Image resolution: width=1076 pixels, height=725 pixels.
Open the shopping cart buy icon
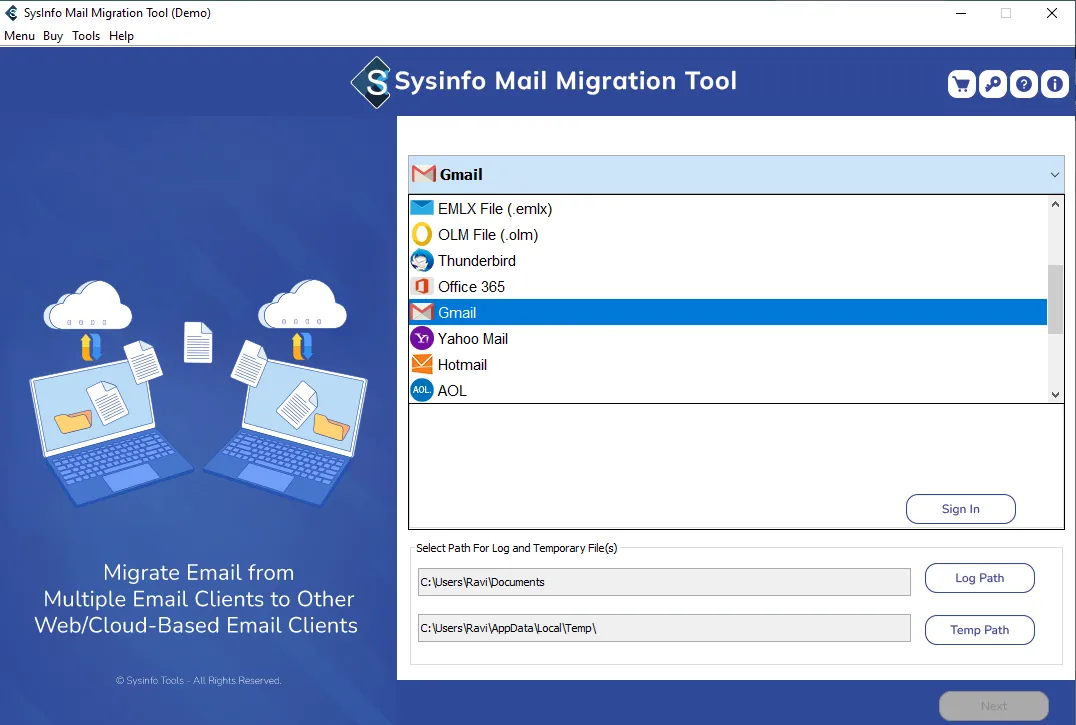tap(961, 84)
